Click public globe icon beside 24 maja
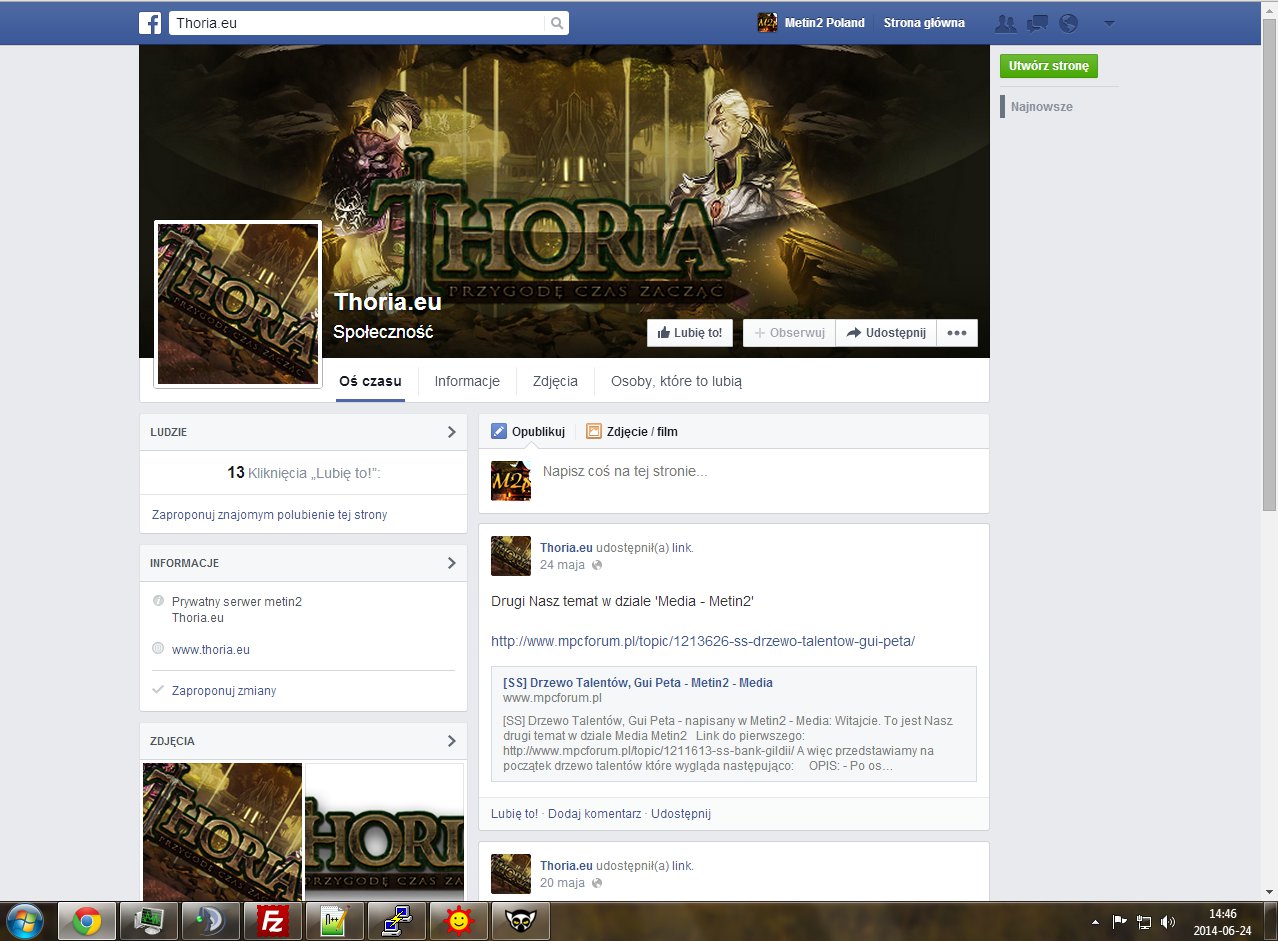 pyautogui.click(x=597, y=565)
